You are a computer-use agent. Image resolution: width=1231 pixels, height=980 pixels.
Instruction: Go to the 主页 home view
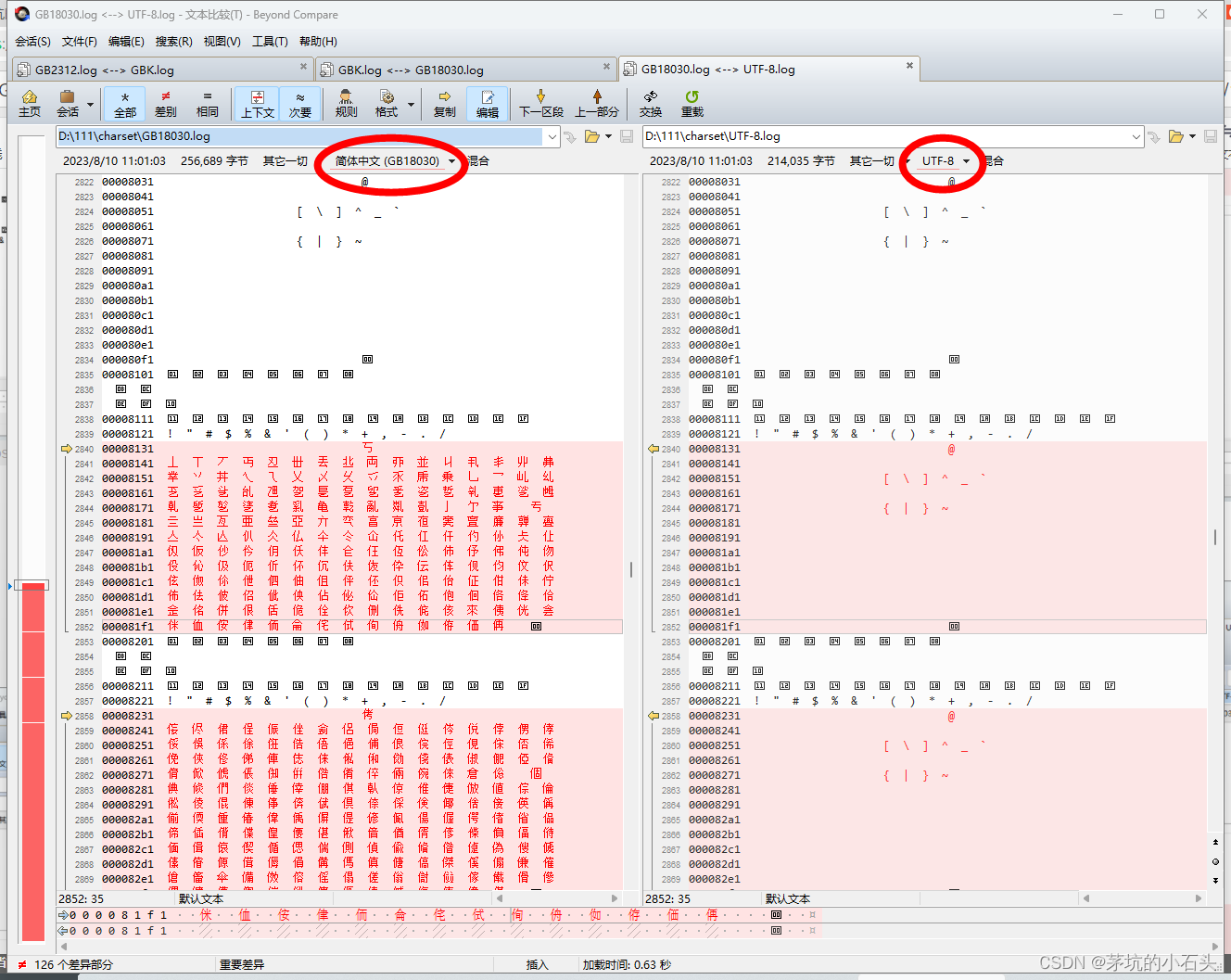click(30, 103)
